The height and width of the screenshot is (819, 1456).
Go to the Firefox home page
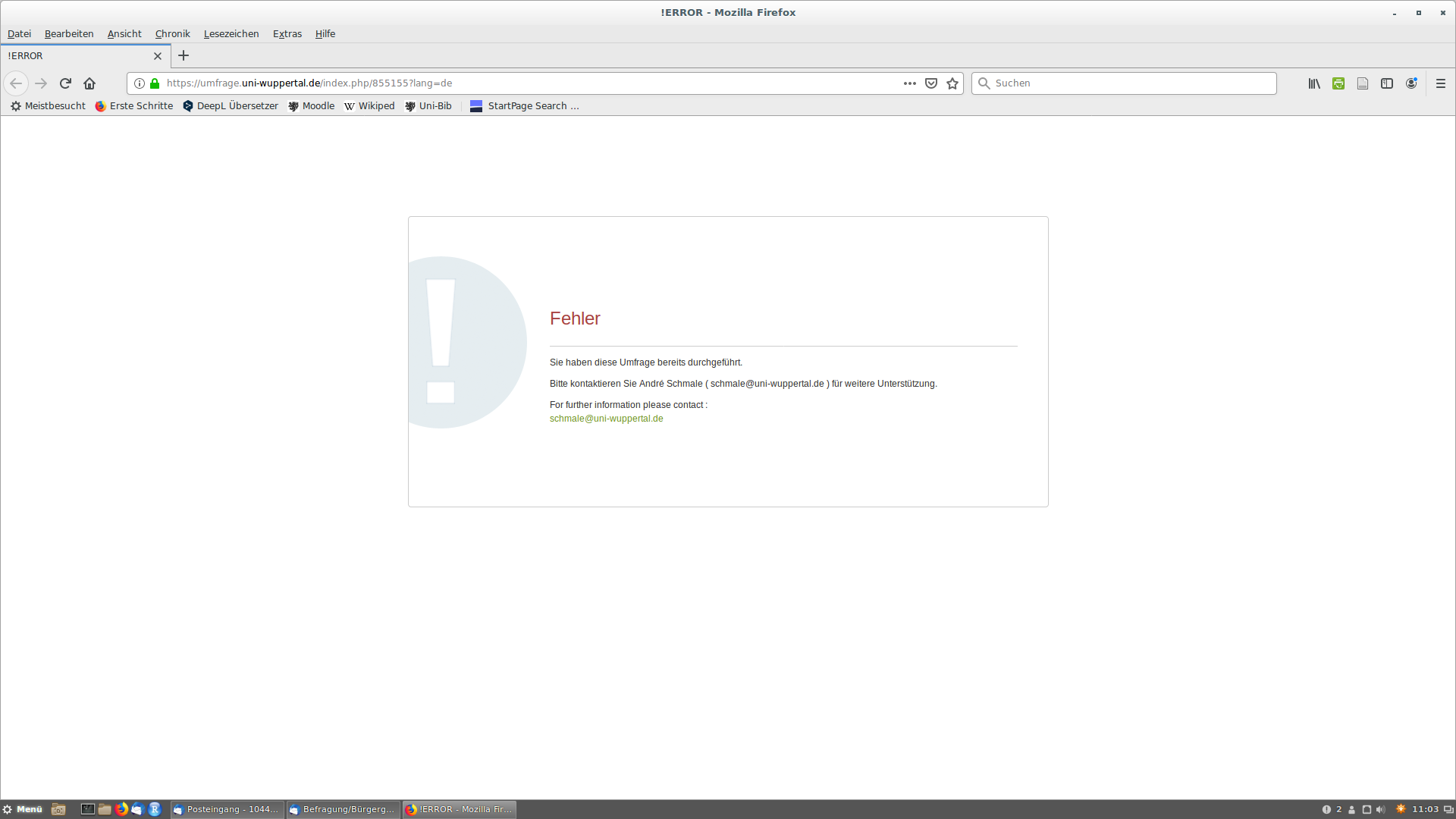point(89,83)
